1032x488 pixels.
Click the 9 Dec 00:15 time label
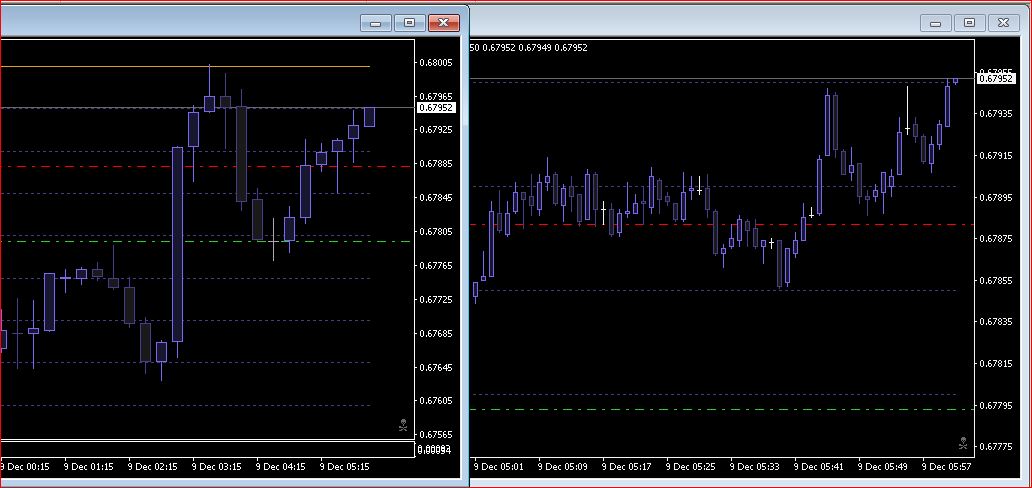(25, 467)
